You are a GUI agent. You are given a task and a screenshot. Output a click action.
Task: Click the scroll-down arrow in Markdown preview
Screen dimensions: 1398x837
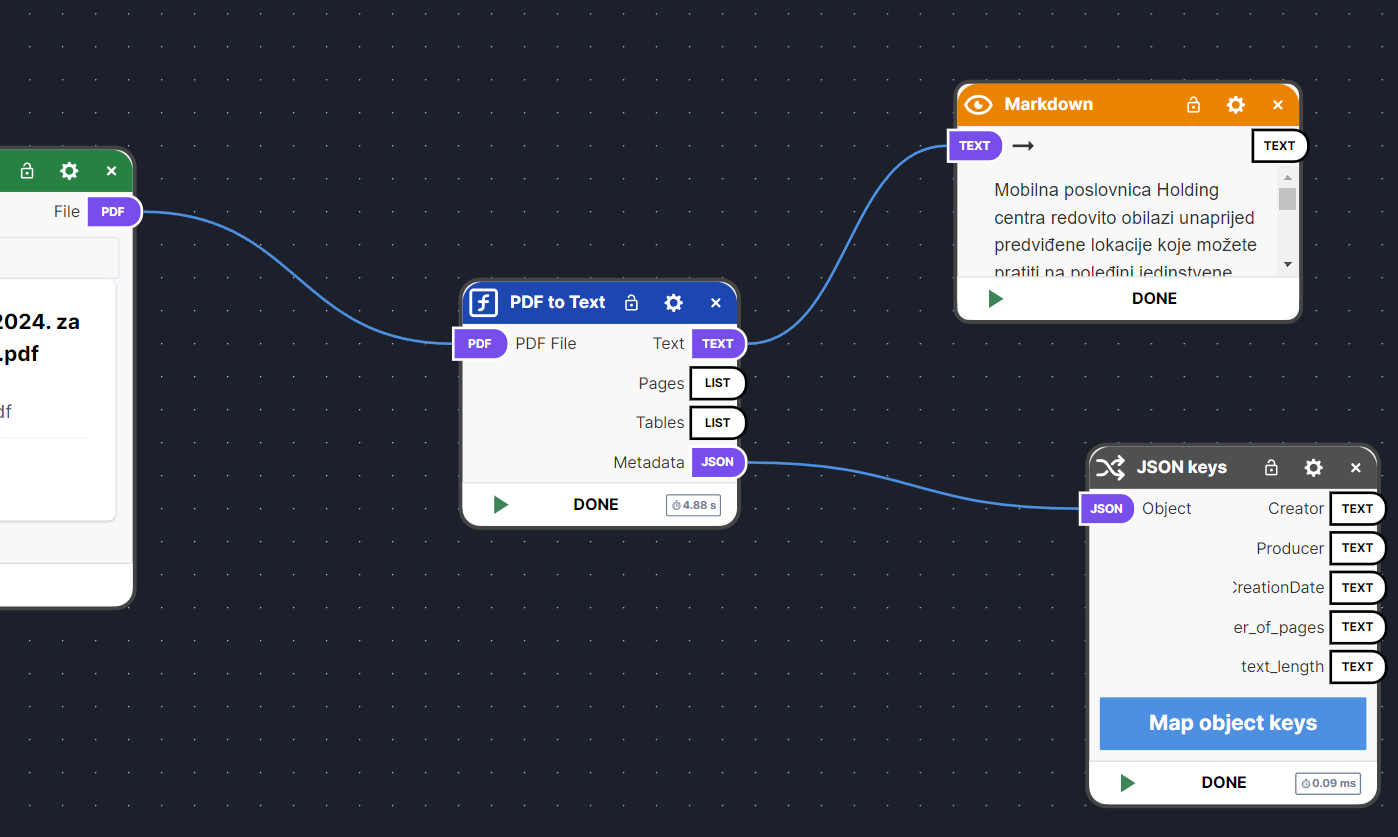1288,265
